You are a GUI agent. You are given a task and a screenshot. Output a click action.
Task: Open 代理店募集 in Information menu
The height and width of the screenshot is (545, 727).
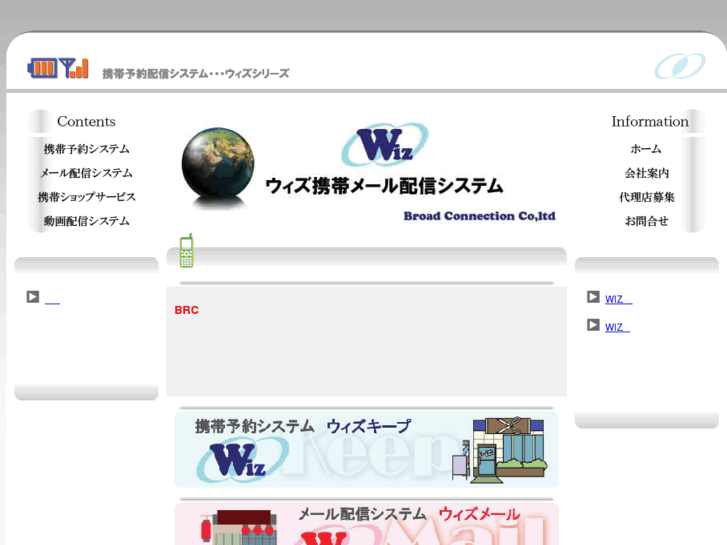pyautogui.click(x=646, y=197)
